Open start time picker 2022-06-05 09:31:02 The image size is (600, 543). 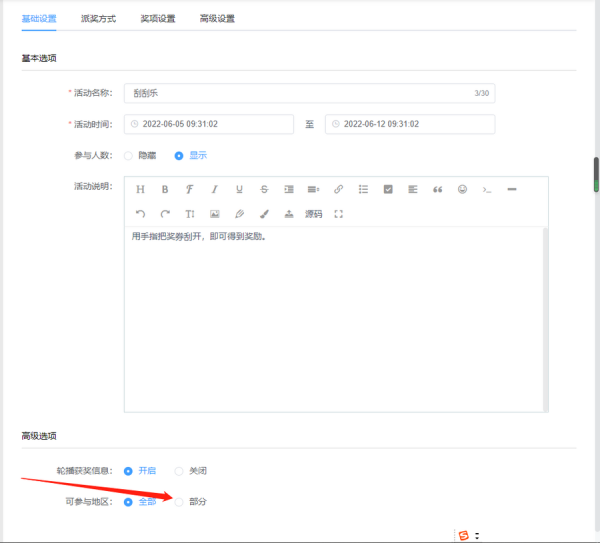pyautogui.click(x=209, y=124)
